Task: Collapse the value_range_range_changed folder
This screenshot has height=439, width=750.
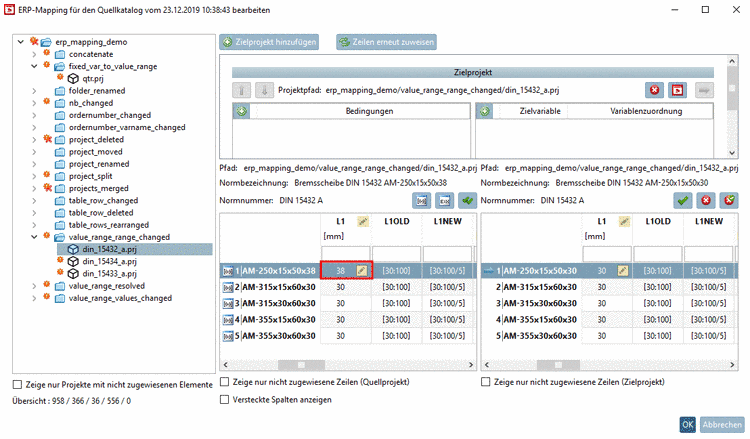Action: point(34,237)
